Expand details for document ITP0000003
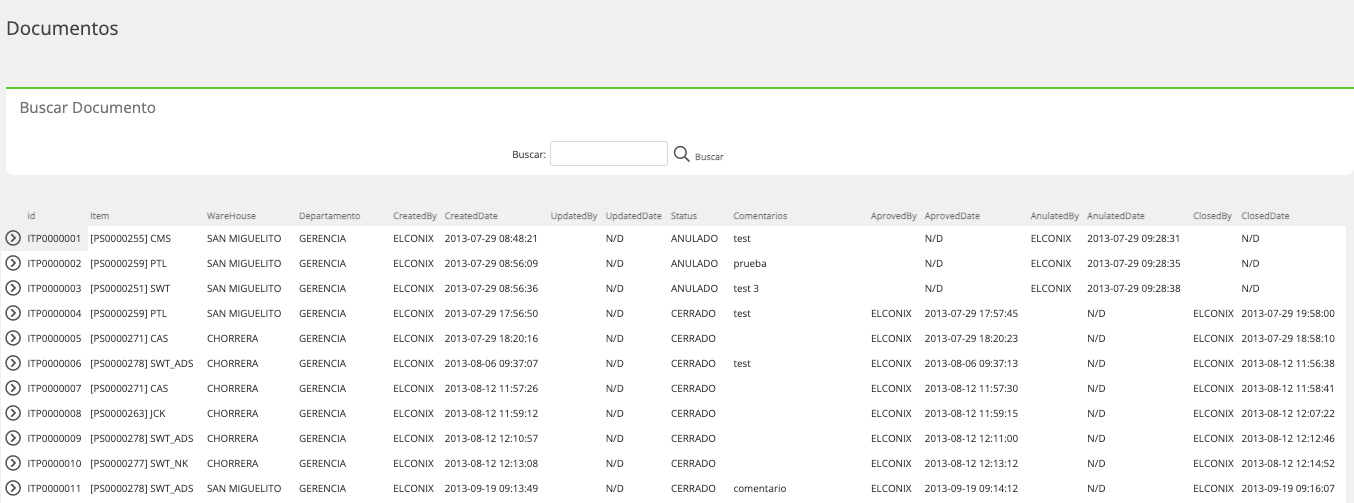Image resolution: width=1354 pixels, height=503 pixels. [13, 288]
